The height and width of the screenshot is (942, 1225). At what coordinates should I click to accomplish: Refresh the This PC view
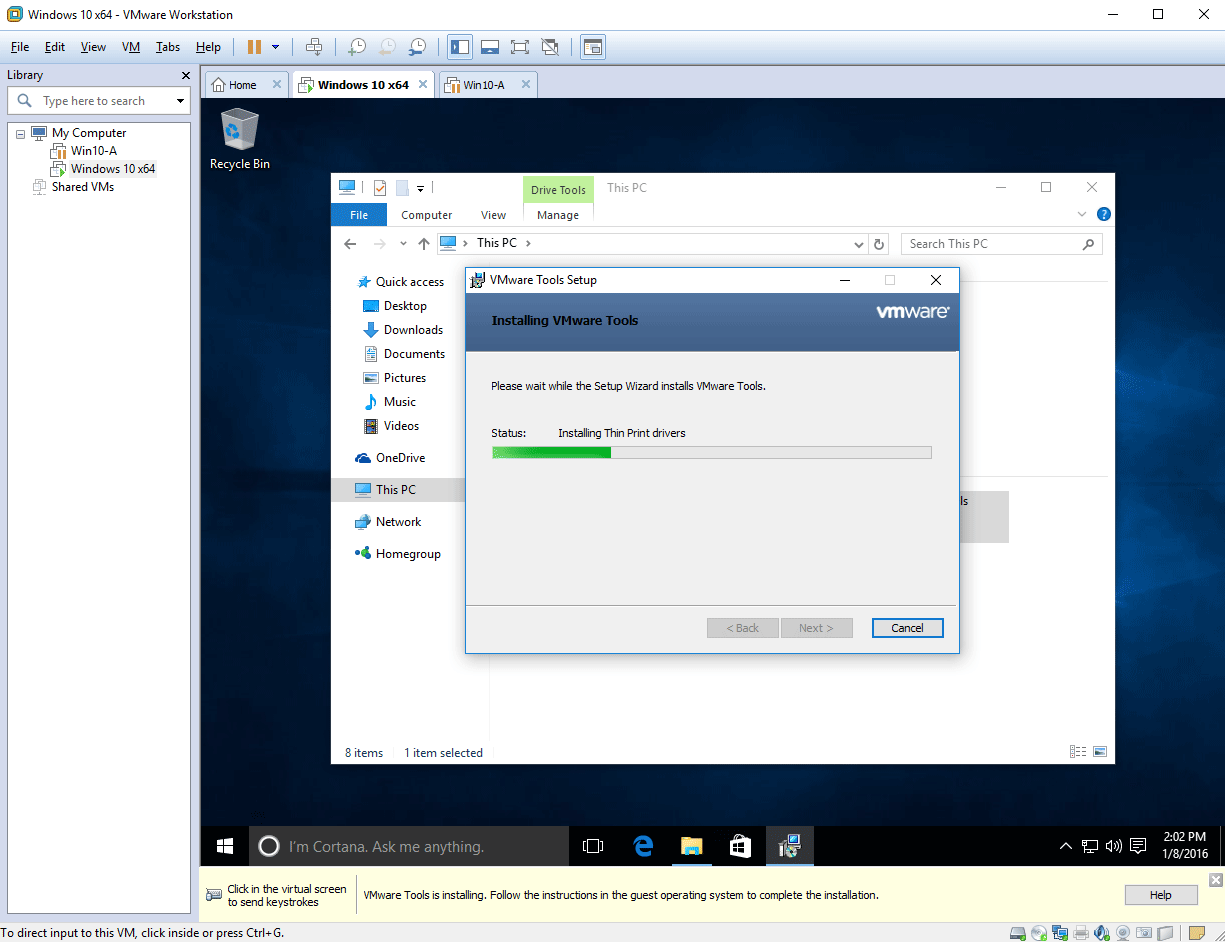879,244
